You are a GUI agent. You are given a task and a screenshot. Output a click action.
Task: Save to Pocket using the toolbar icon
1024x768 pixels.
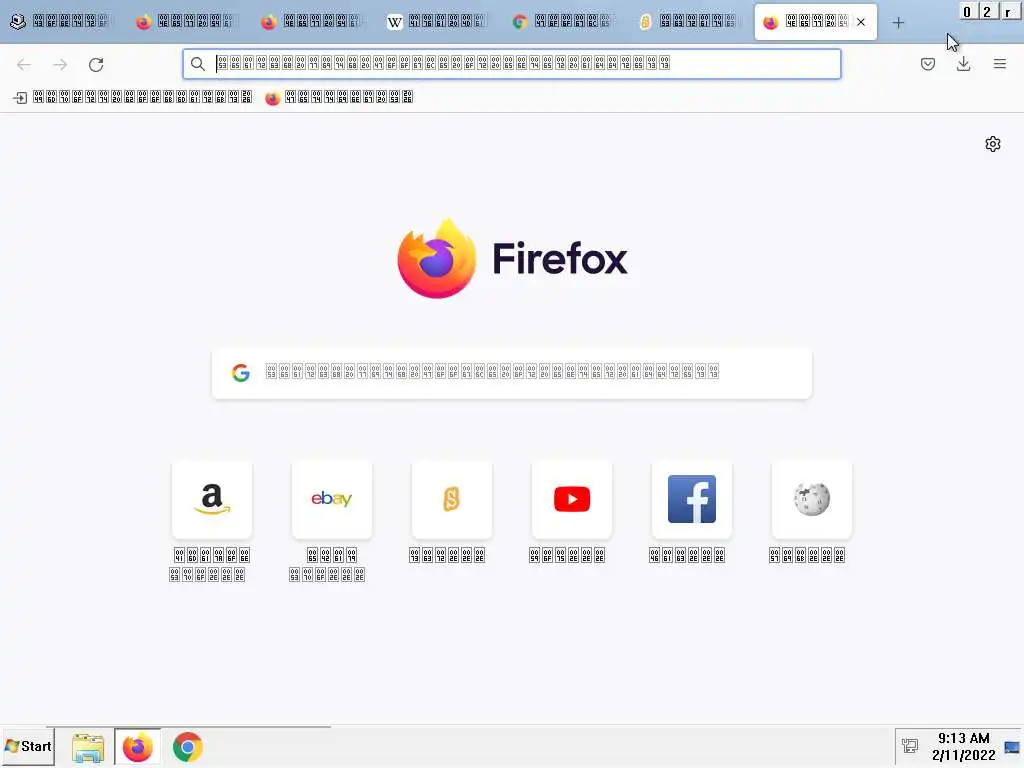pyautogui.click(x=927, y=63)
